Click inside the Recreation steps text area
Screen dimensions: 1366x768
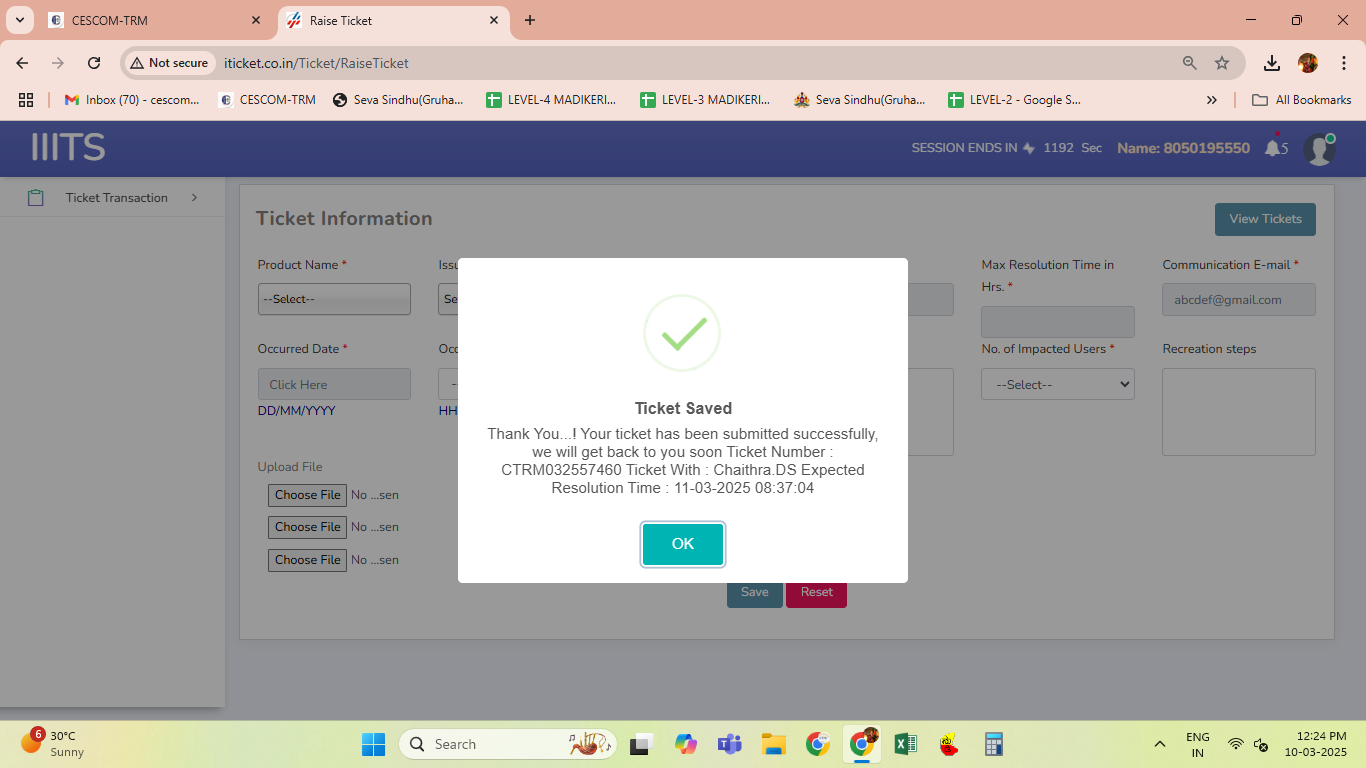[1238, 412]
